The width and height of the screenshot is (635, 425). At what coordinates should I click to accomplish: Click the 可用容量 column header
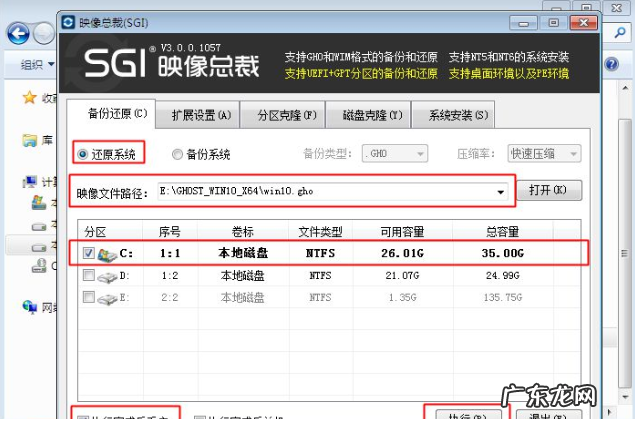(403, 231)
